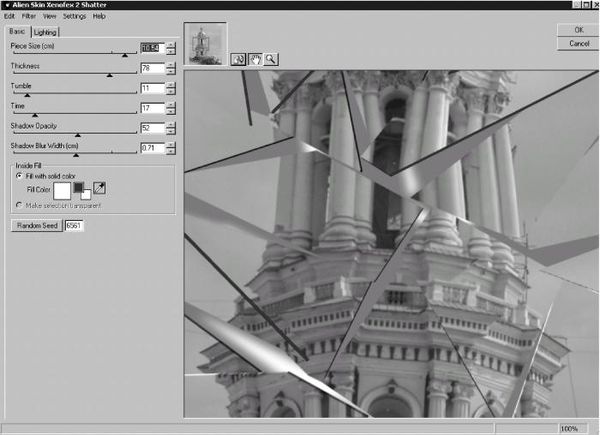The height and width of the screenshot is (435, 600).
Task: Pick fill color with eyedropper icon
Action: tap(101, 188)
